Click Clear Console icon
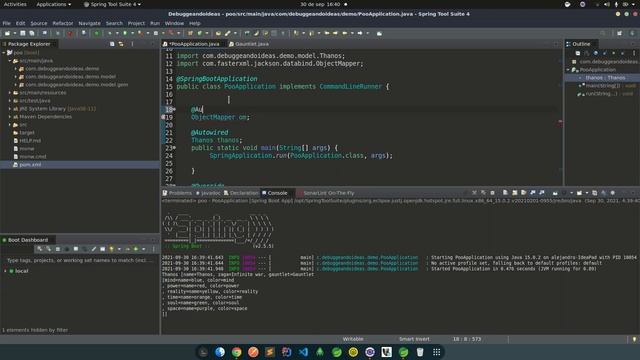 pyautogui.click(x=505, y=193)
